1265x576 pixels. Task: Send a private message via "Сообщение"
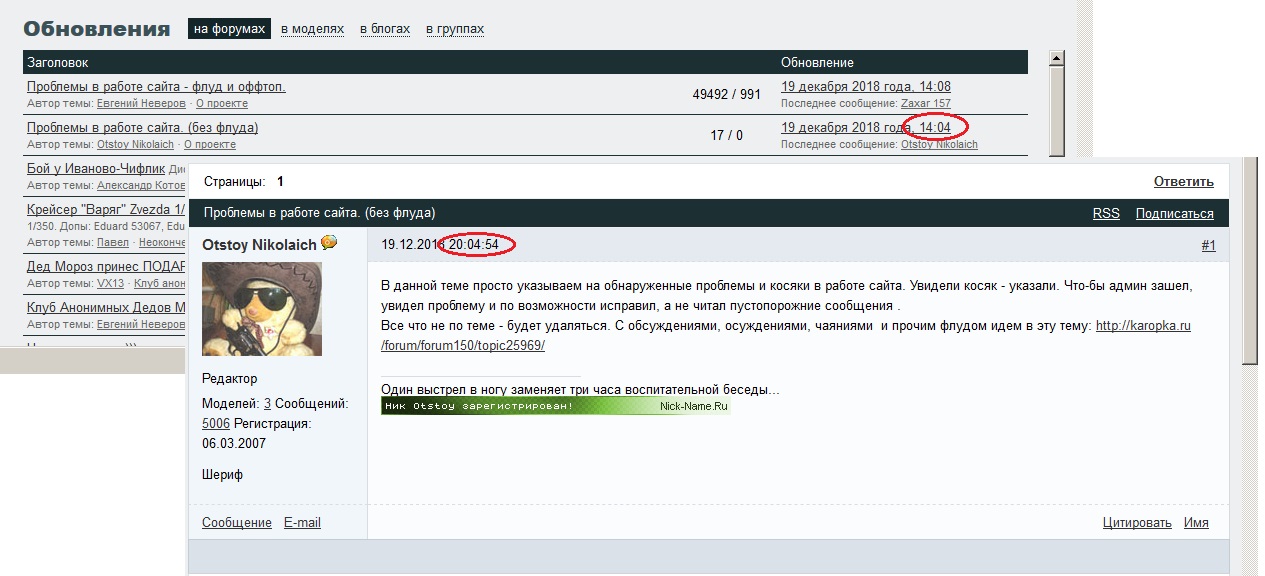tap(237, 522)
